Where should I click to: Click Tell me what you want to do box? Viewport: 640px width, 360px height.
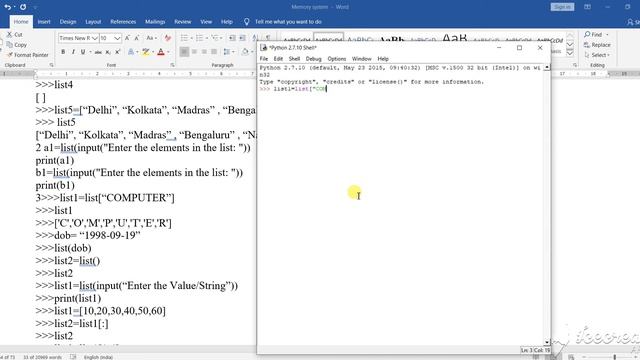[x=288, y=22]
